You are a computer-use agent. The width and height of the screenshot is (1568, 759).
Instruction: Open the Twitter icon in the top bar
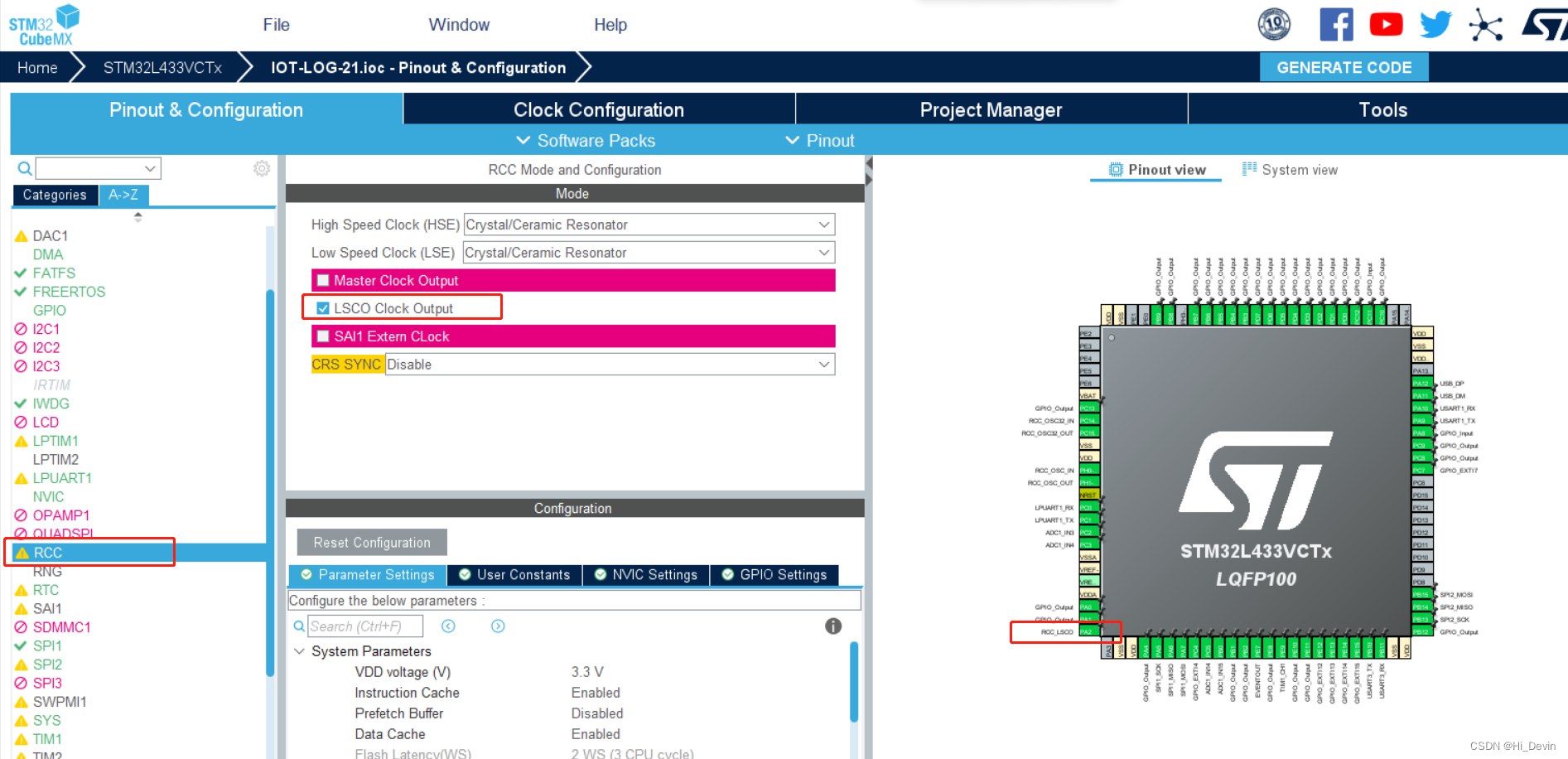click(x=1435, y=23)
